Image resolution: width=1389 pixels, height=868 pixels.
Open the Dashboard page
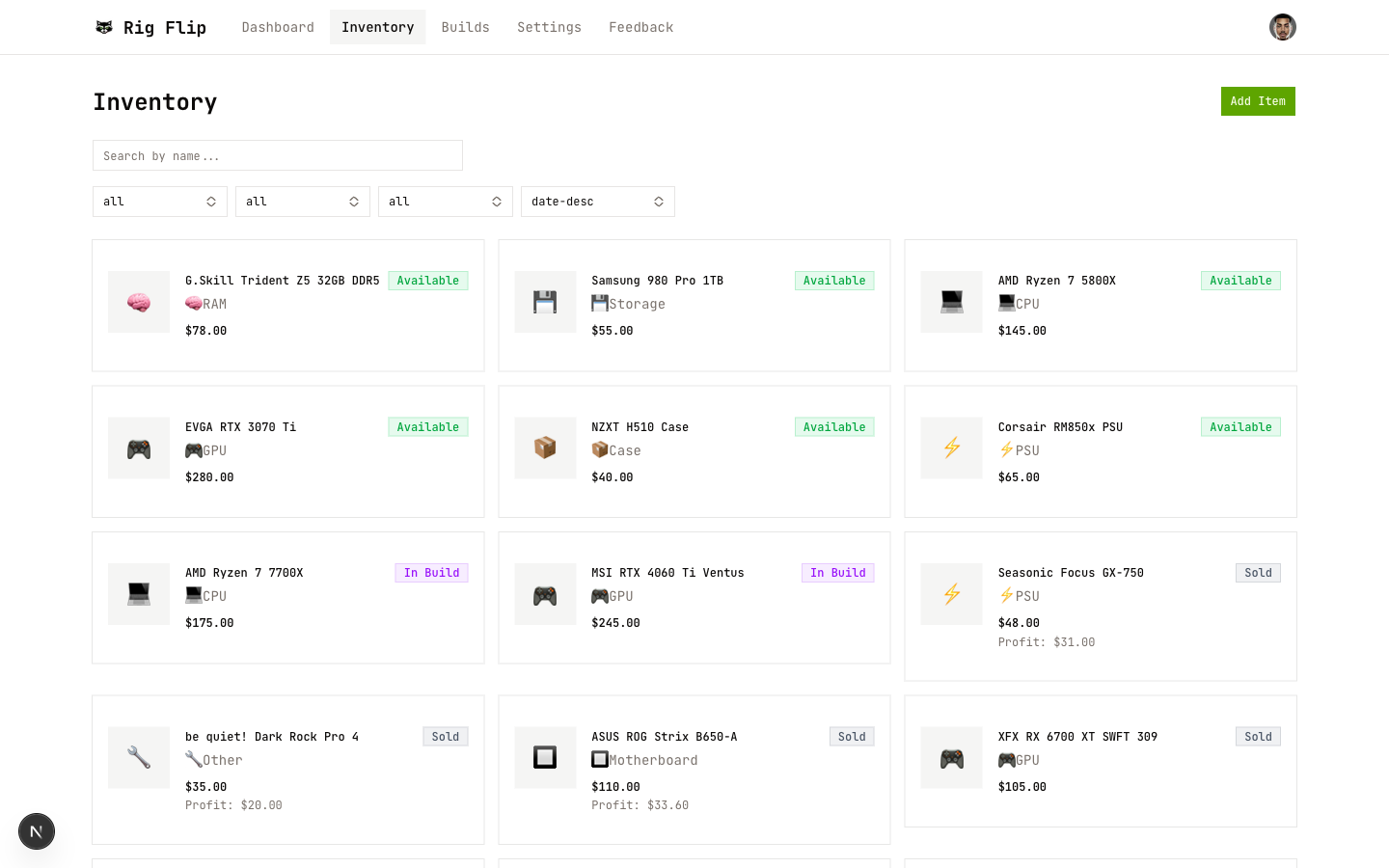(x=278, y=27)
